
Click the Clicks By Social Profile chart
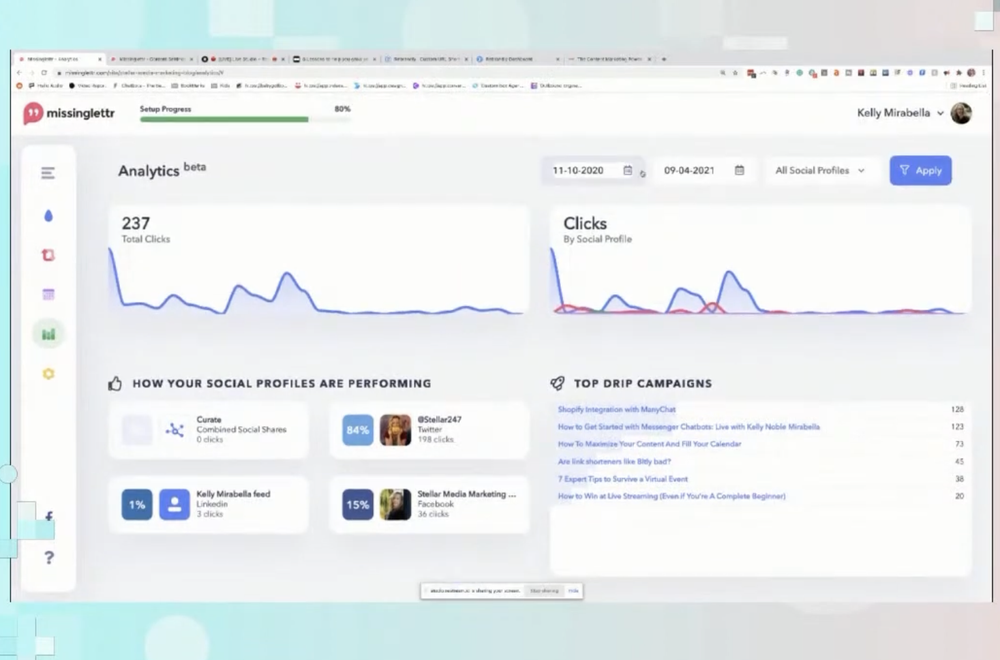pyautogui.click(x=759, y=281)
